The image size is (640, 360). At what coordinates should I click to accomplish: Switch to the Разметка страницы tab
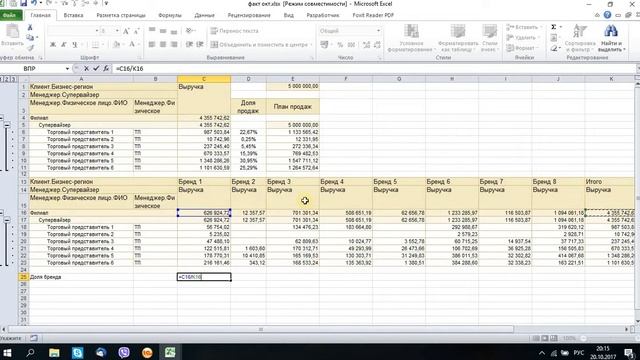pos(121,15)
